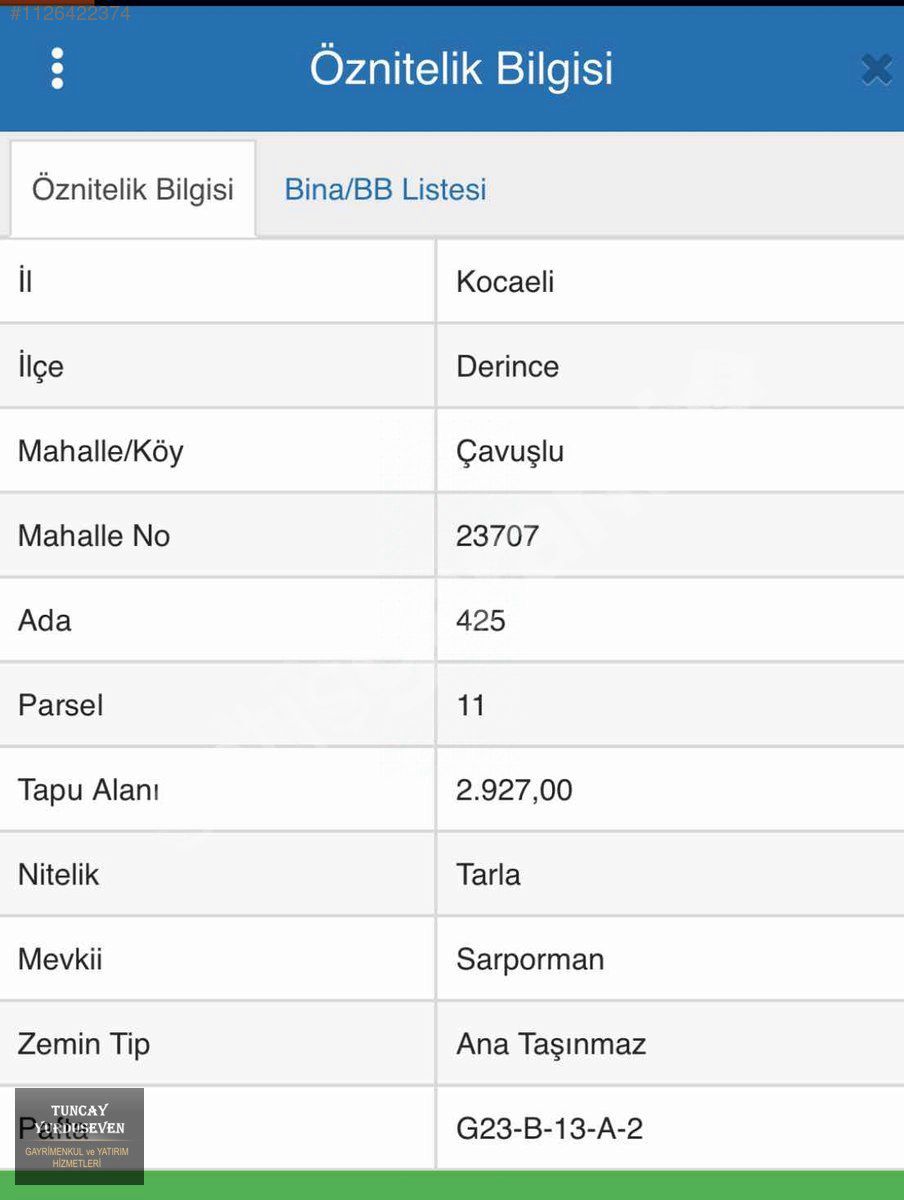
Task: Click the Mahalle/Köy row label
Action: (101, 451)
